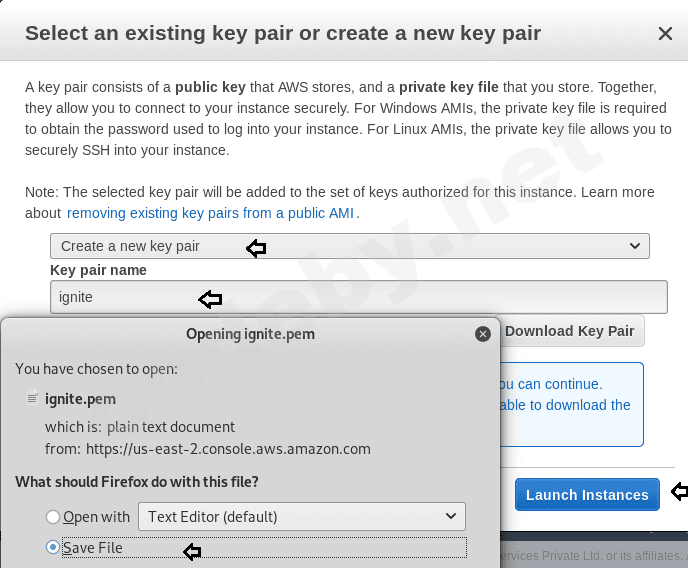Click the 'Opening ignite.pem' dialog title bar

(250, 333)
